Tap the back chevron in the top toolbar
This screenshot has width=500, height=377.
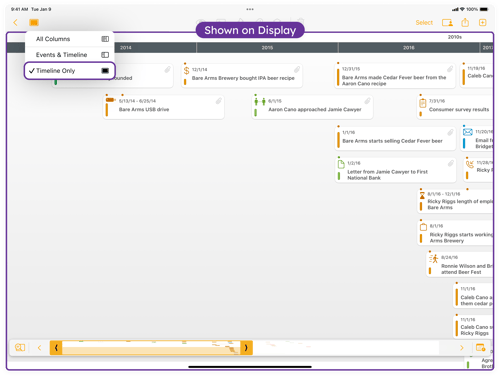[15, 22]
